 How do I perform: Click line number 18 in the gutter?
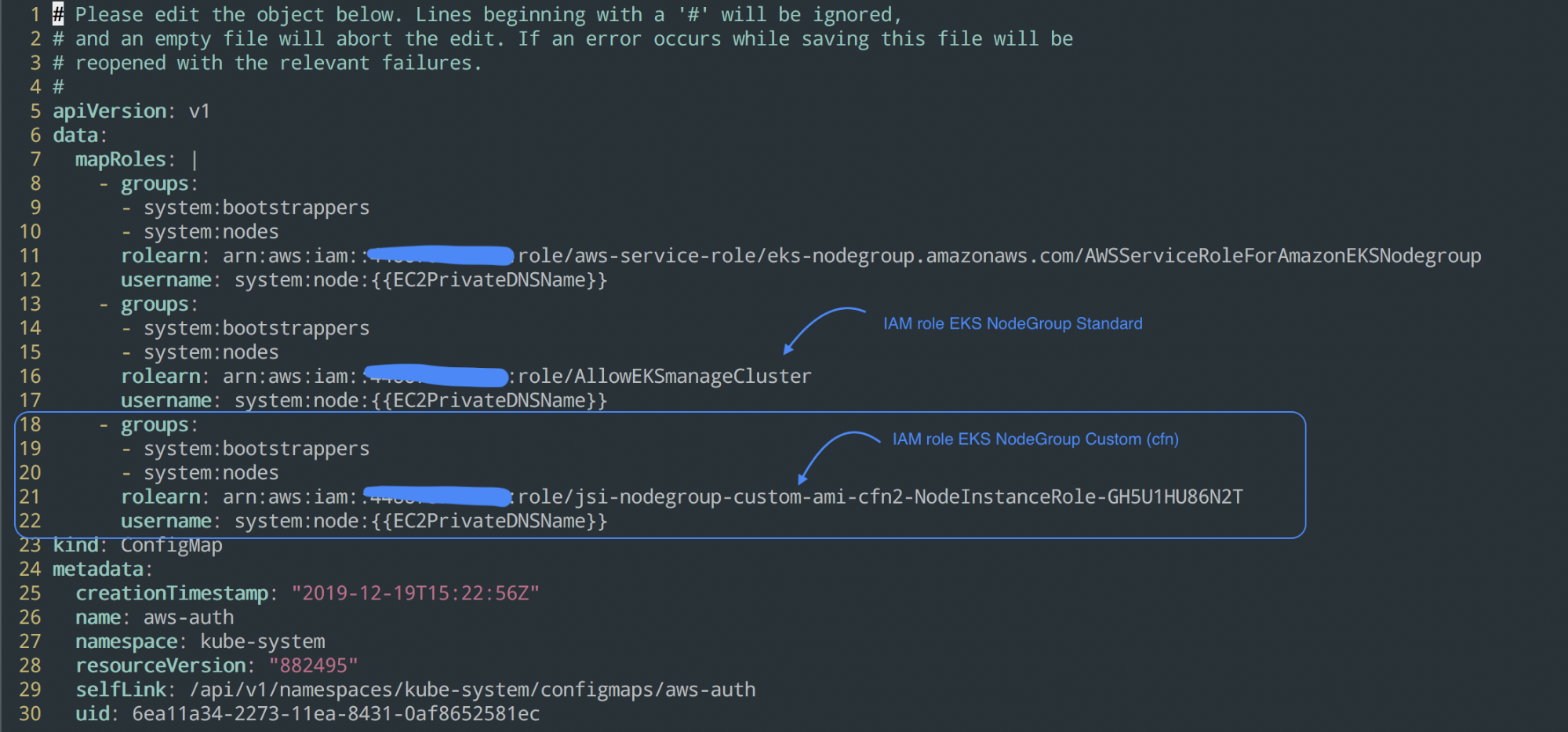click(x=30, y=425)
